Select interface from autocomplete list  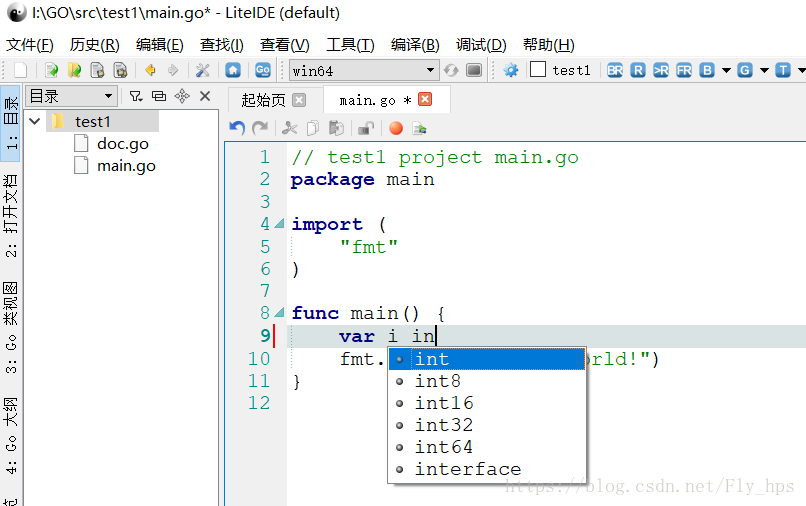[x=487, y=469]
